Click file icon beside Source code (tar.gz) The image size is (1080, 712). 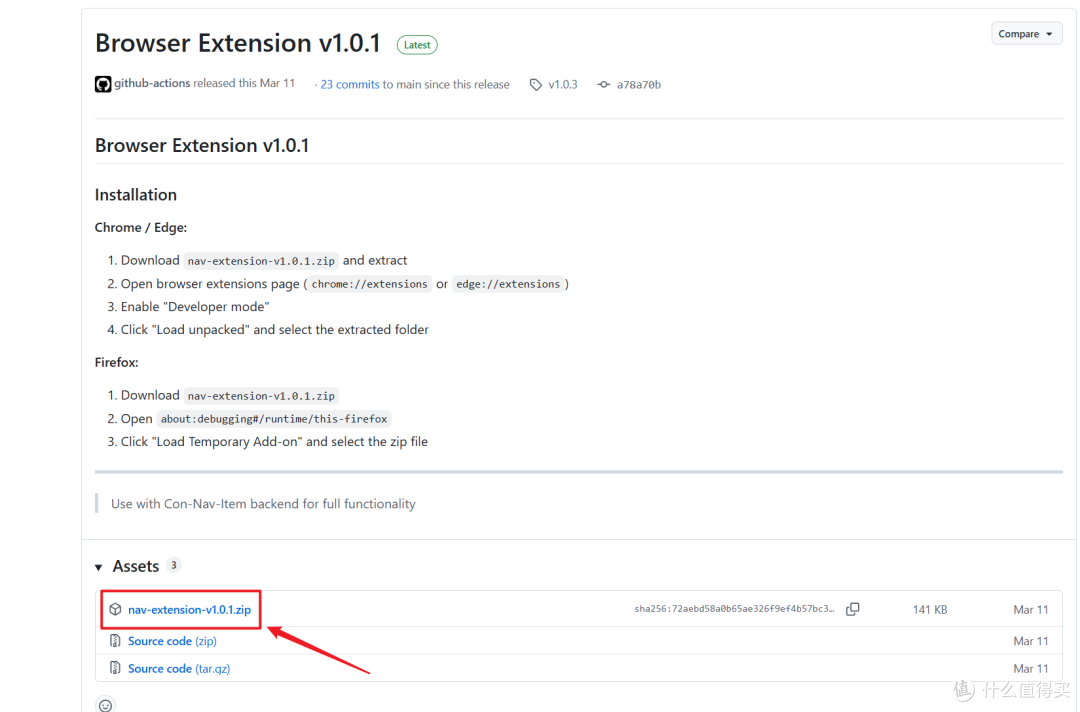tap(115, 668)
